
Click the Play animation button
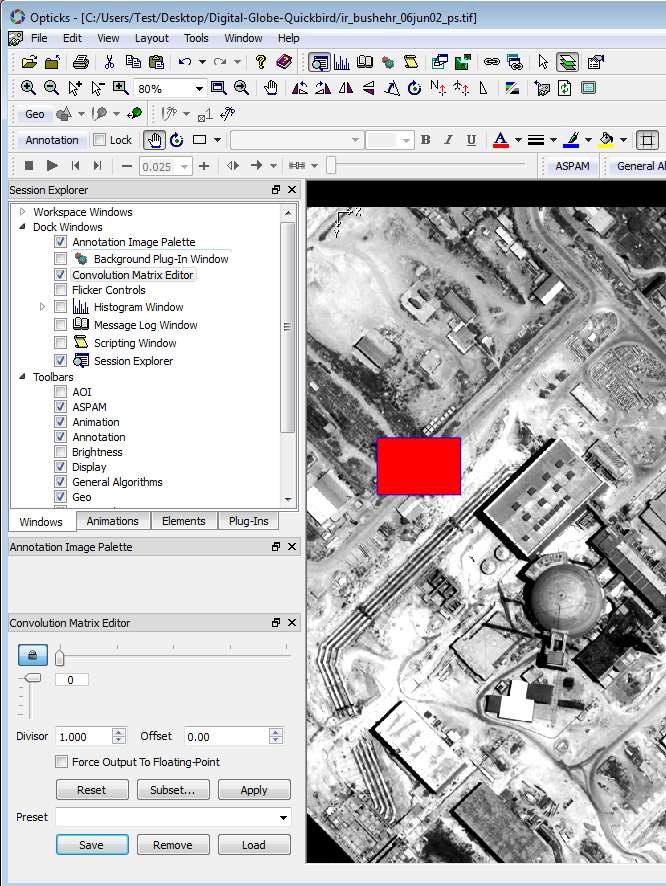tap(52, 166)
